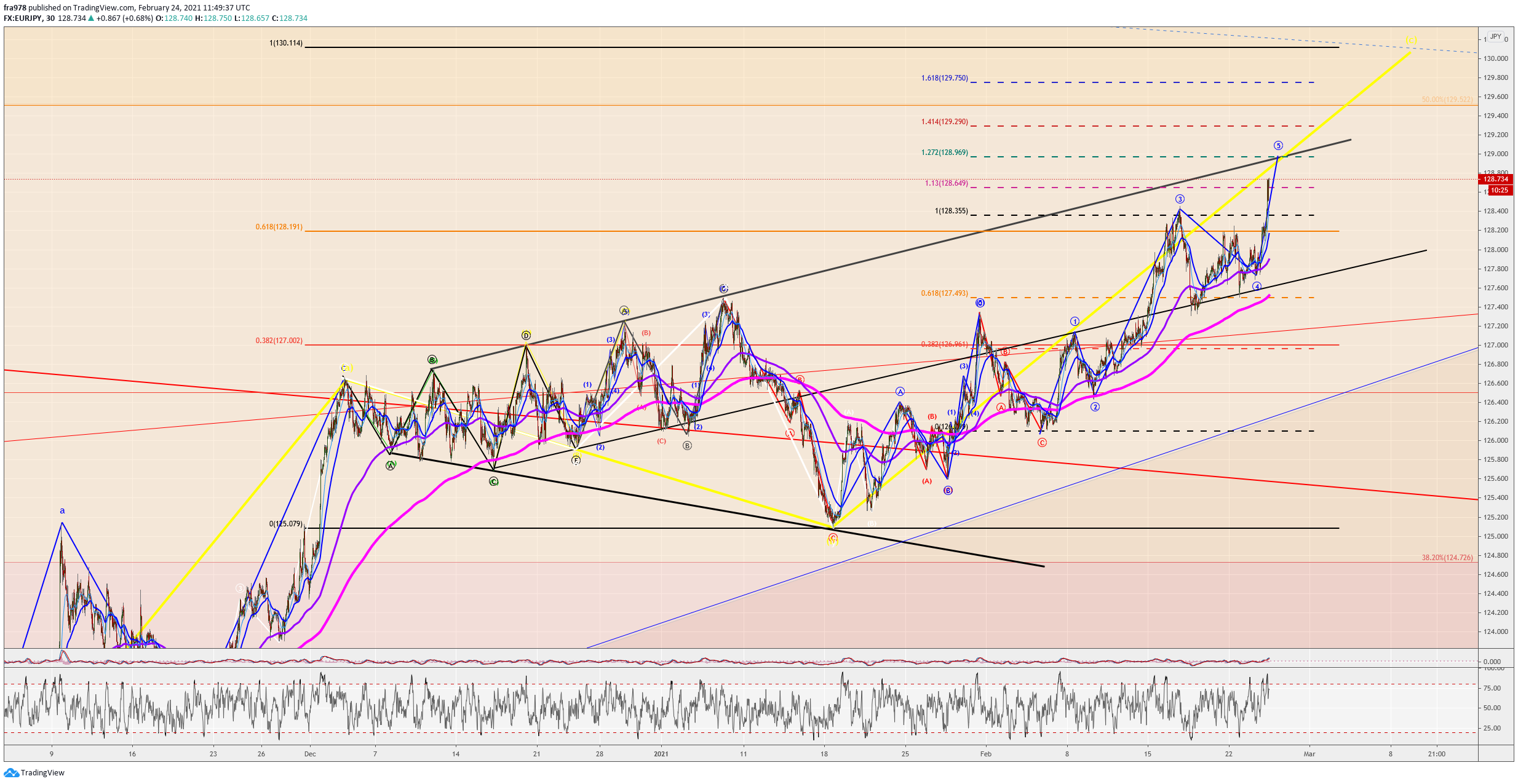Click the O:128.740 open value in header
Screen dimensions: 1518x784
tap(173, 18)
